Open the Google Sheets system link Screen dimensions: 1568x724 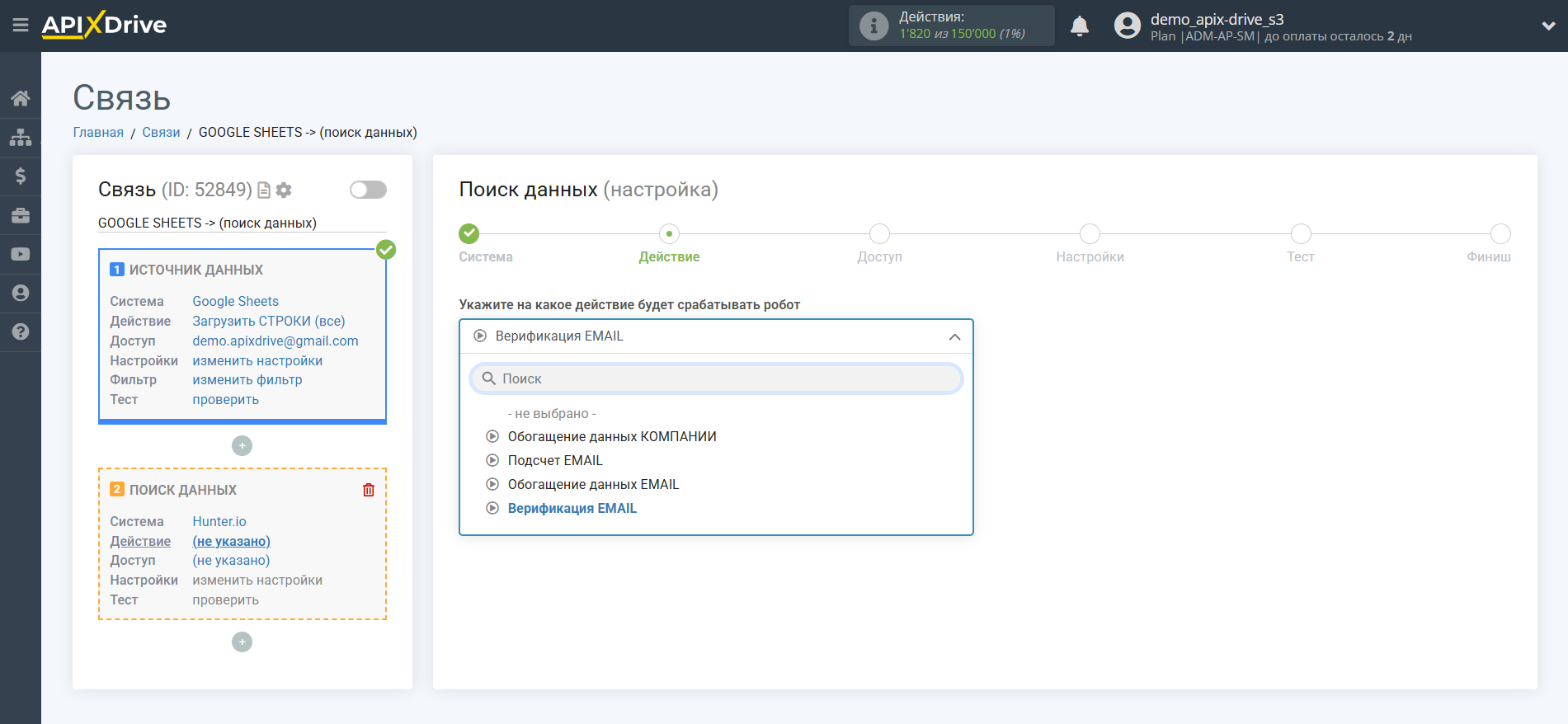pyautogui.click(x=236, y=301)
